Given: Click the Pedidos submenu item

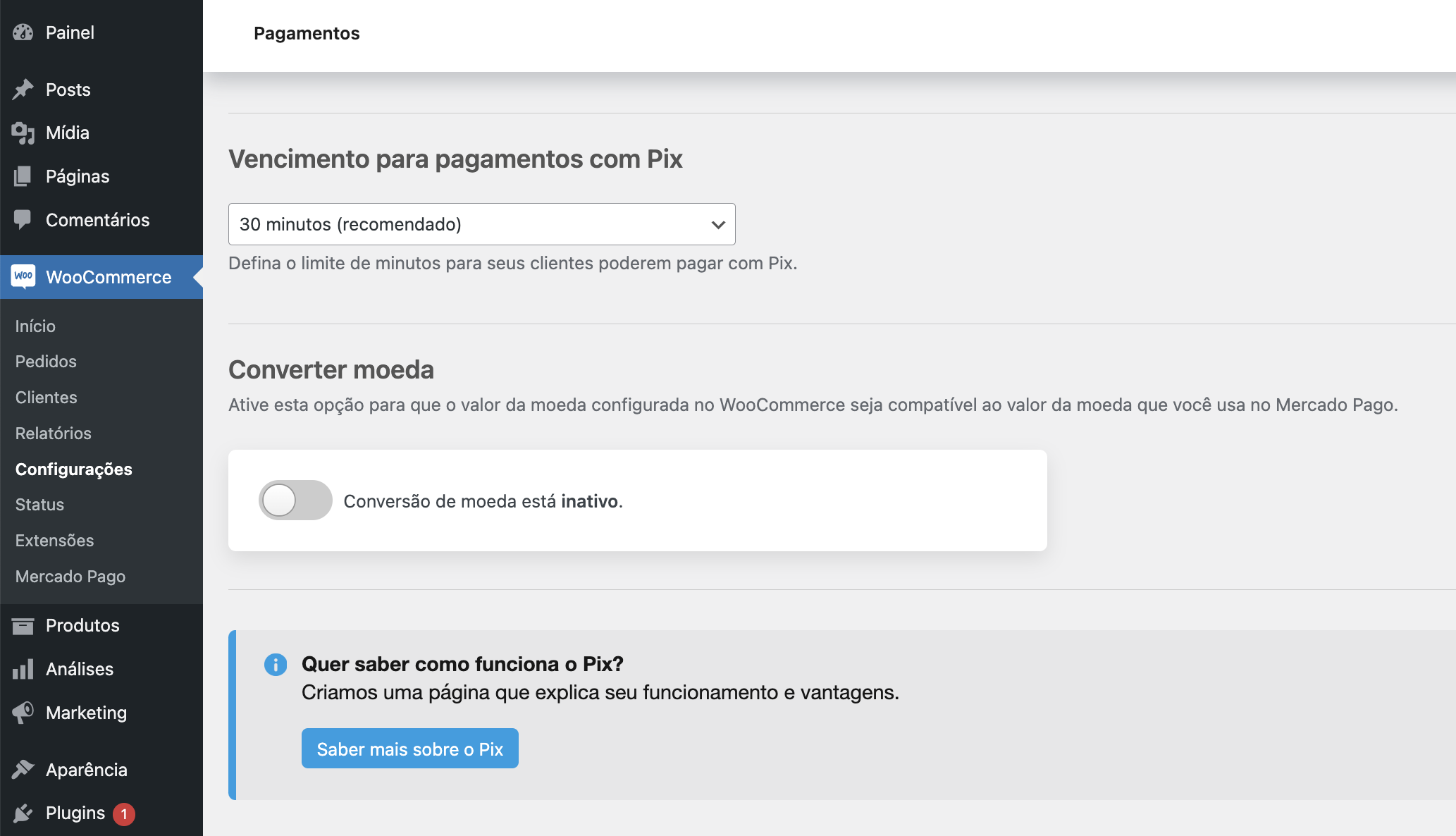Looking at the screenshot, I should point(45,361).
